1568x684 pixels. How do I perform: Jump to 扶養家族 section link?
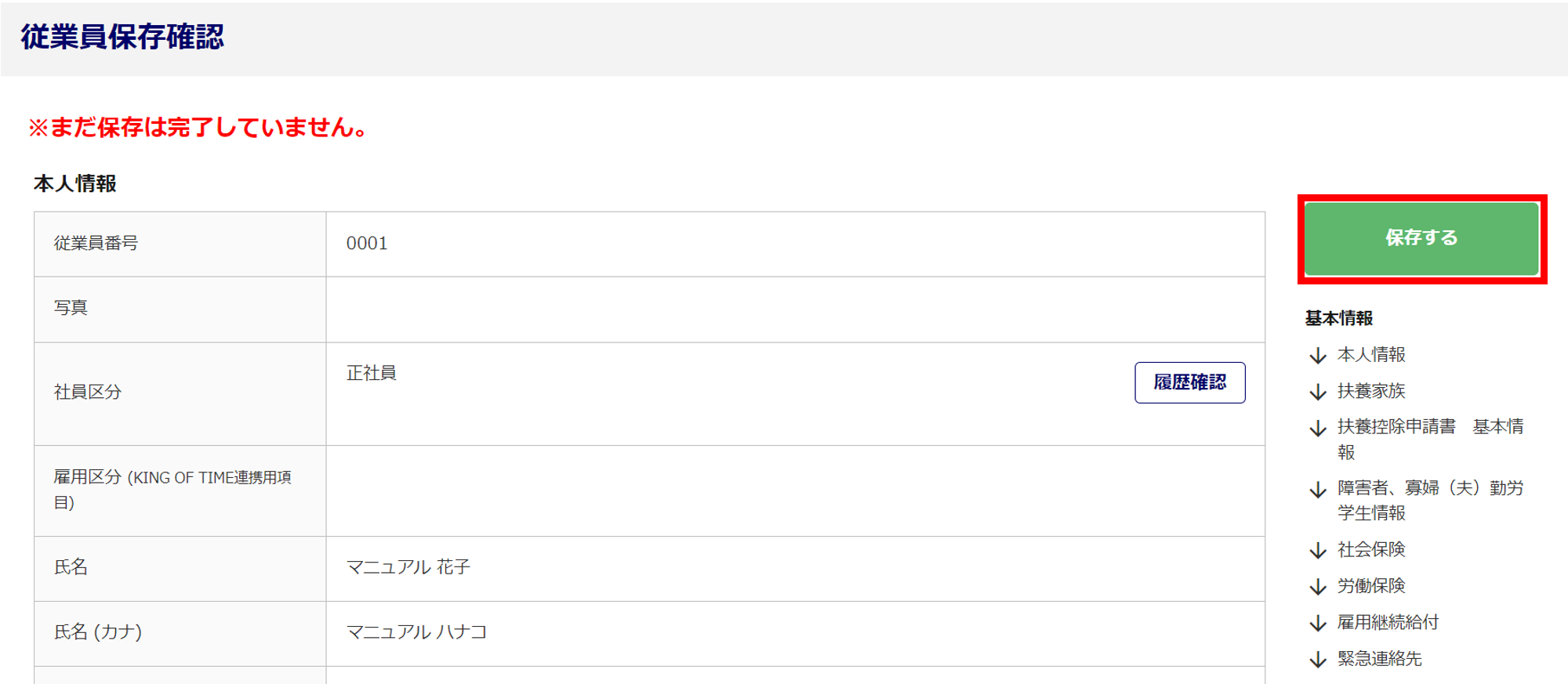(x=1371, y=391)
